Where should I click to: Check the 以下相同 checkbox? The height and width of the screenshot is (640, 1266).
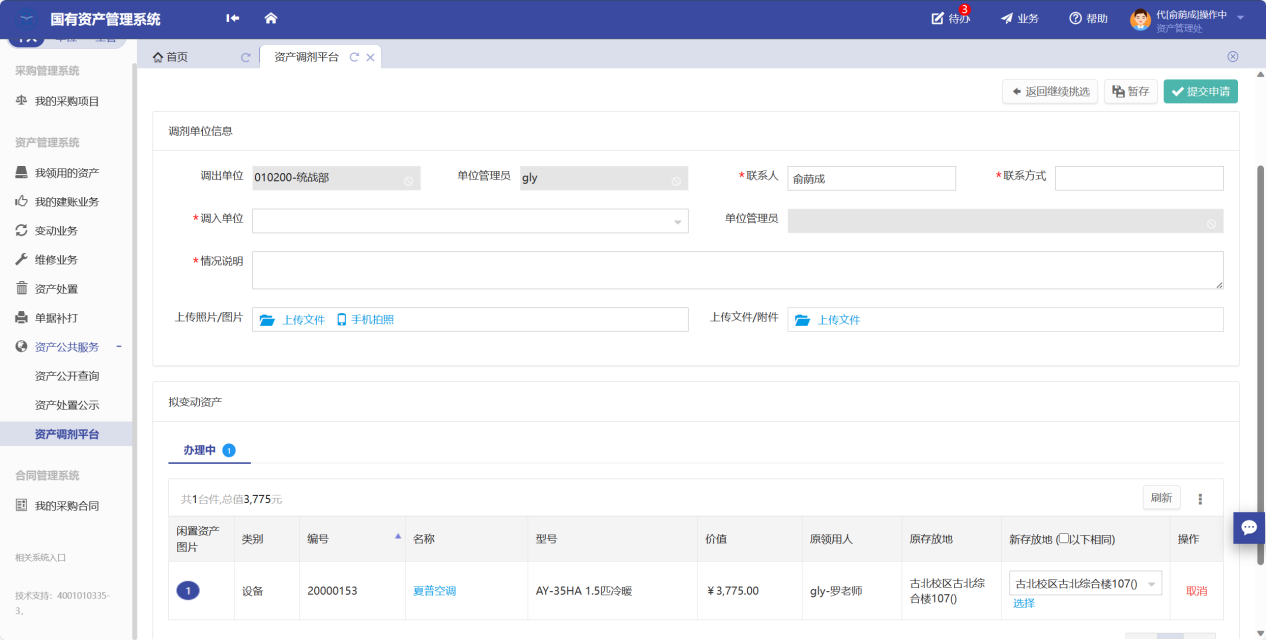1063,539
